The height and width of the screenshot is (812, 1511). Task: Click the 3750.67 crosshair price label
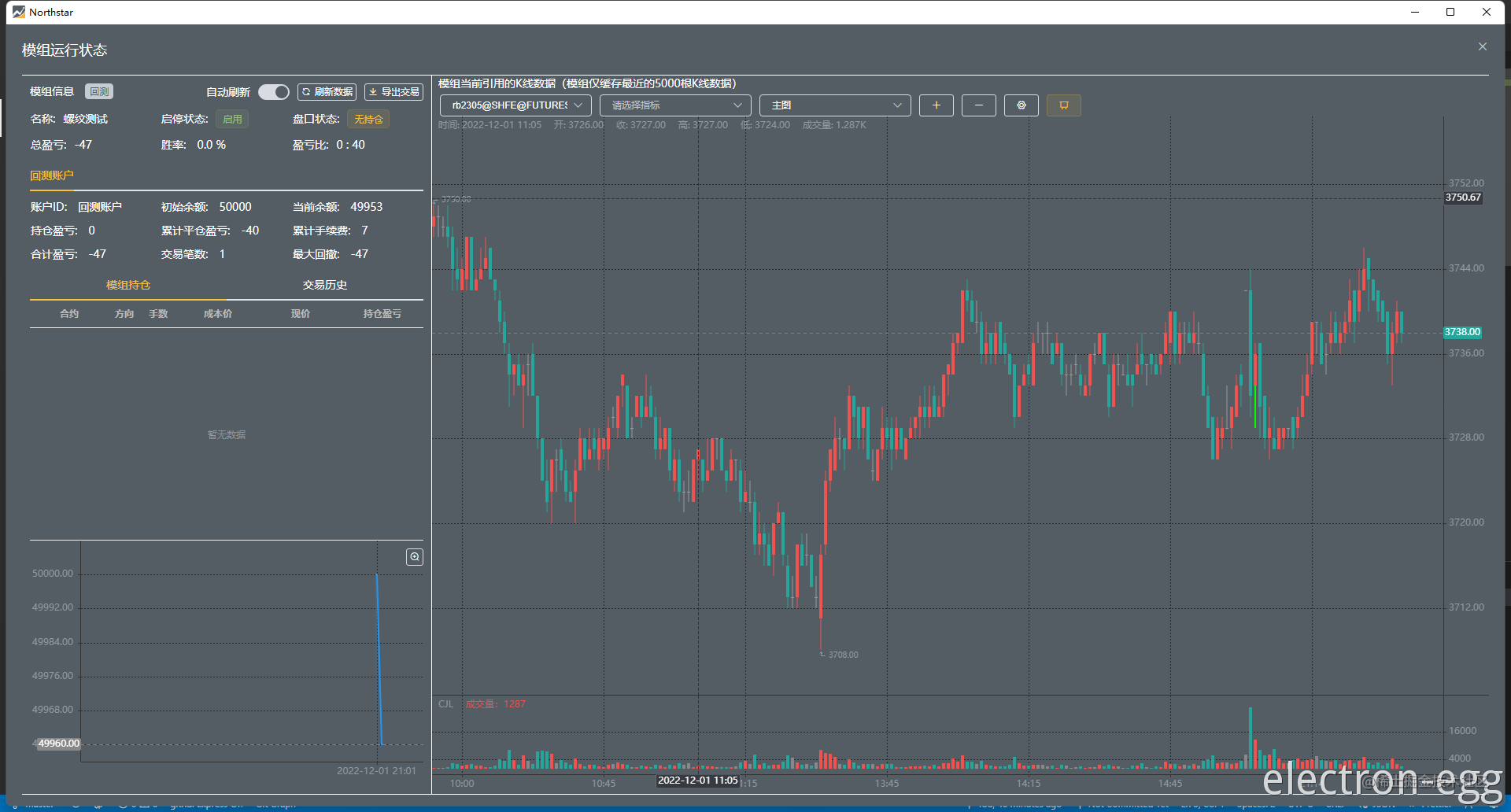tap(1463, 197)
